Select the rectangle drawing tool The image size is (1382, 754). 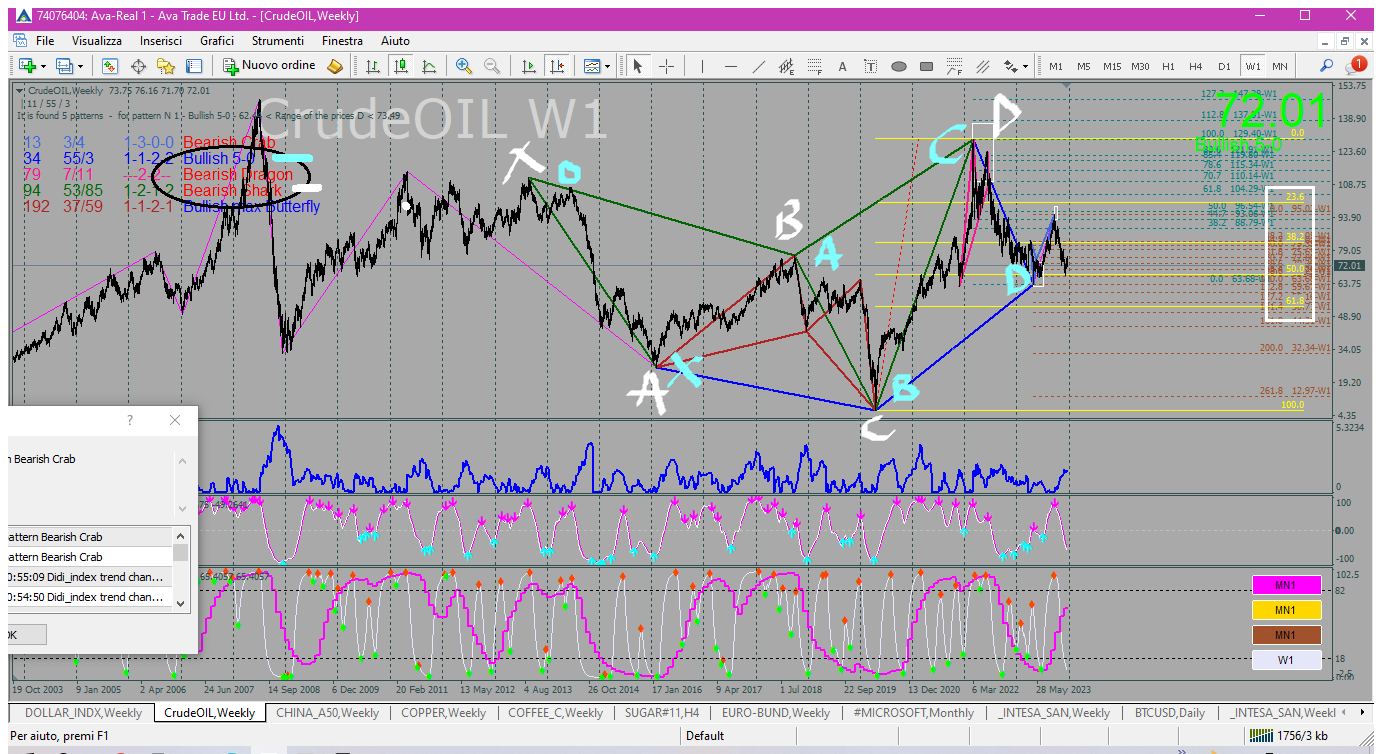tap(927, 66)
